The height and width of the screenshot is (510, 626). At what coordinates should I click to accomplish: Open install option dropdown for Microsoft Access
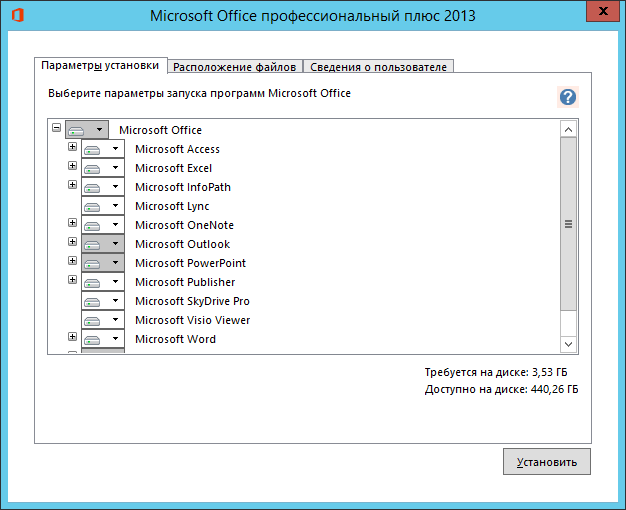coord(103,149)
